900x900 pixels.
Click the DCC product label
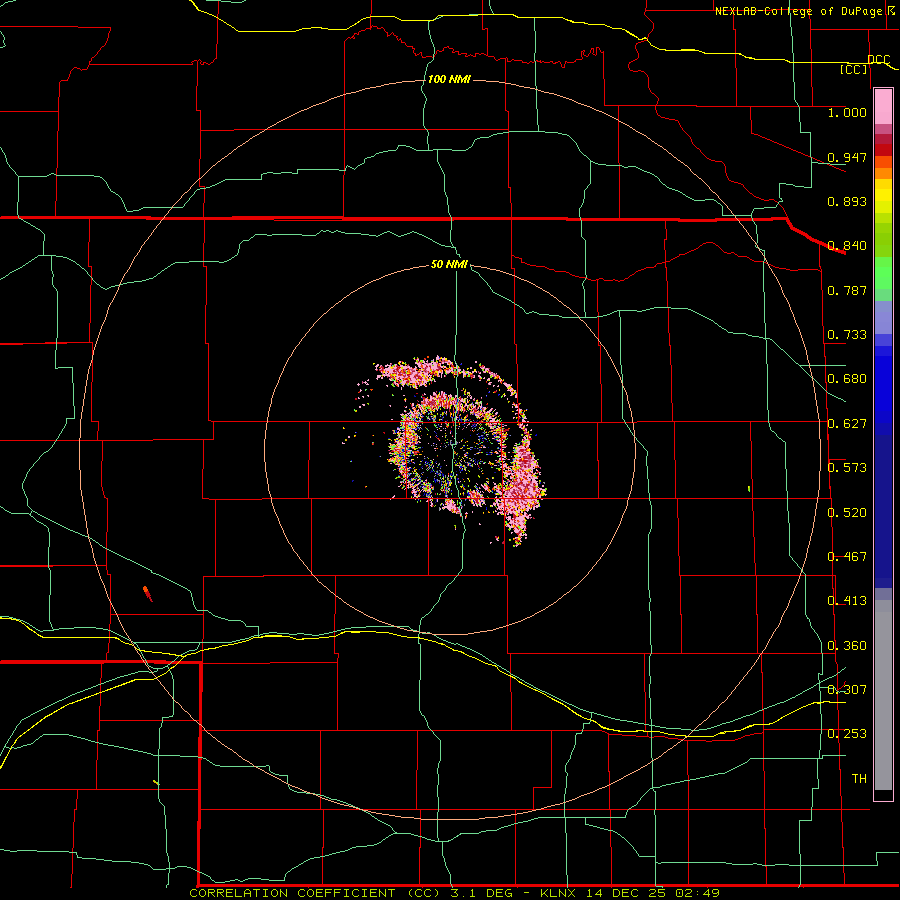[x=878, y=59]
